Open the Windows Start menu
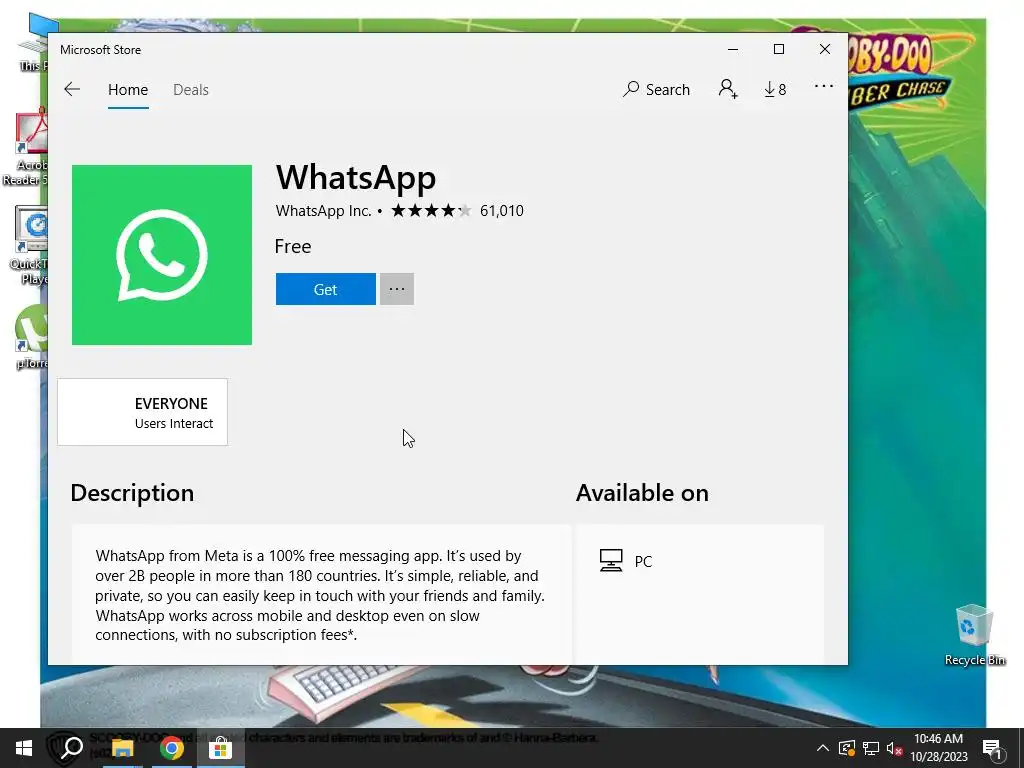Image resolution: width=1024 pixels, height=768 pixels. tap(24, 748)
